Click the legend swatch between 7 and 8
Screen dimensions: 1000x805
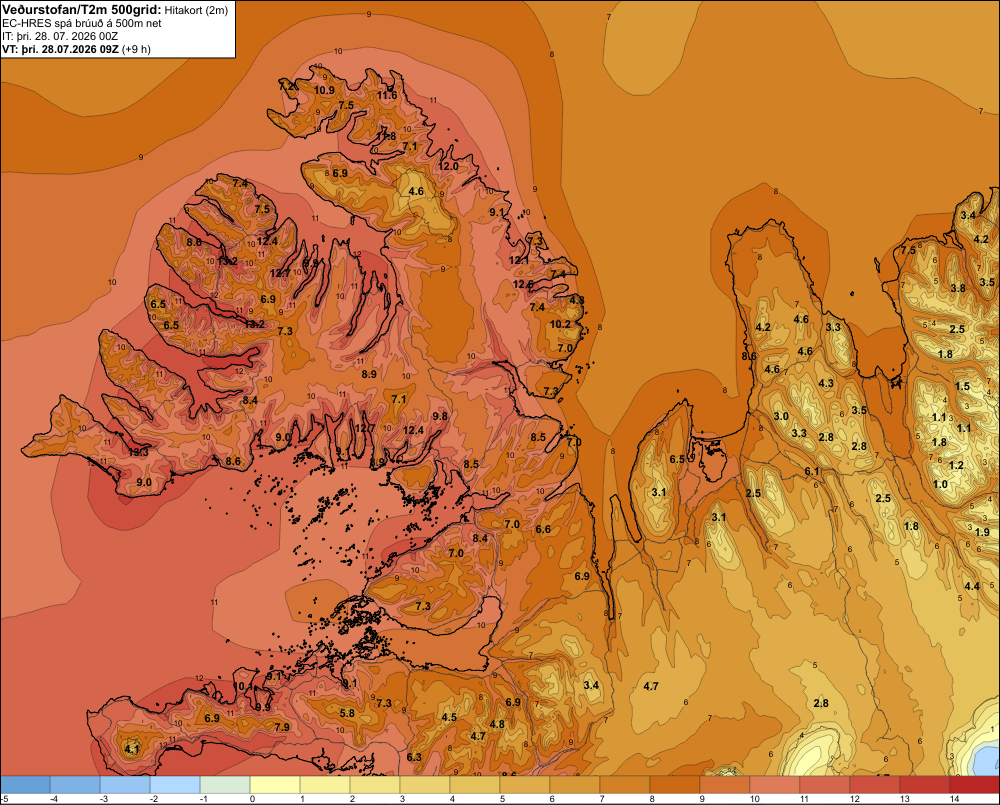click(625, 785)
